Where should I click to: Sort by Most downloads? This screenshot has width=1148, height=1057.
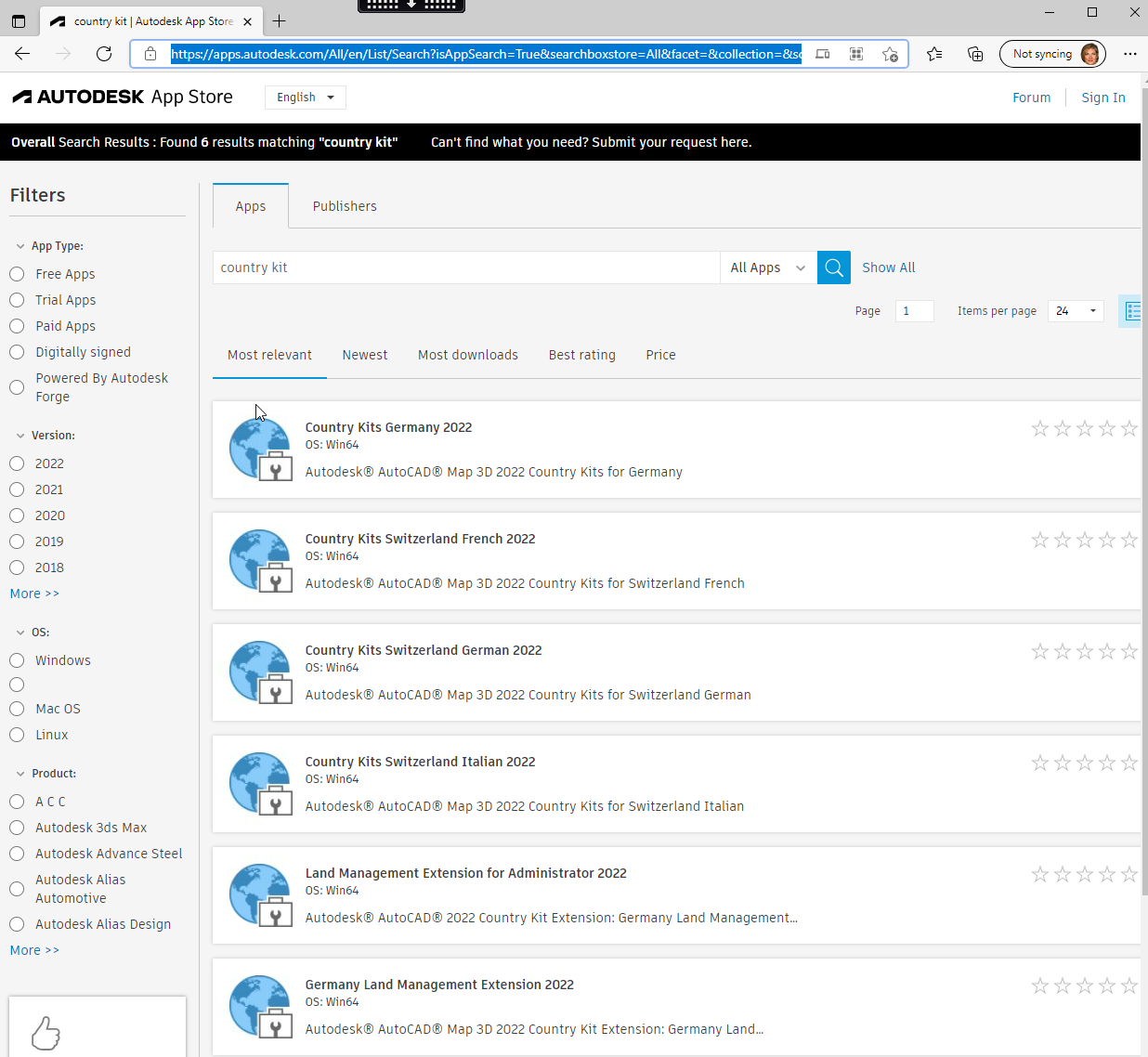[468, 355]
